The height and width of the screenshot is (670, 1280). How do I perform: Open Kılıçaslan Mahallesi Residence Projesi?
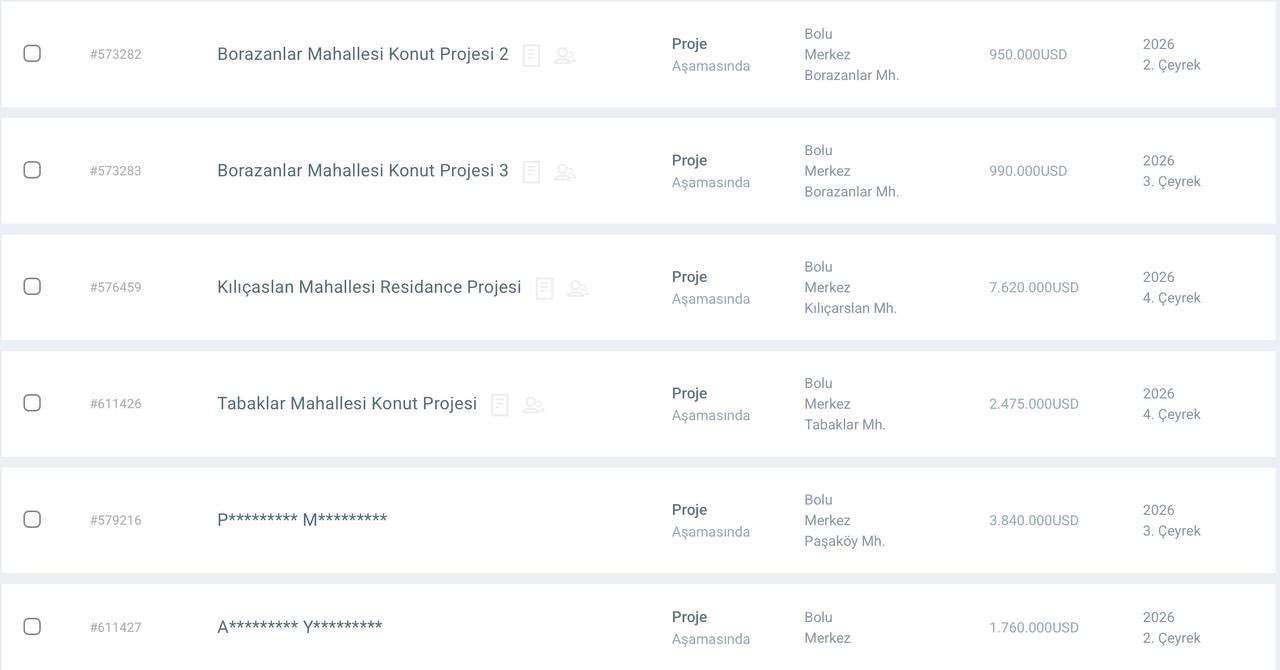coord(369,287)
